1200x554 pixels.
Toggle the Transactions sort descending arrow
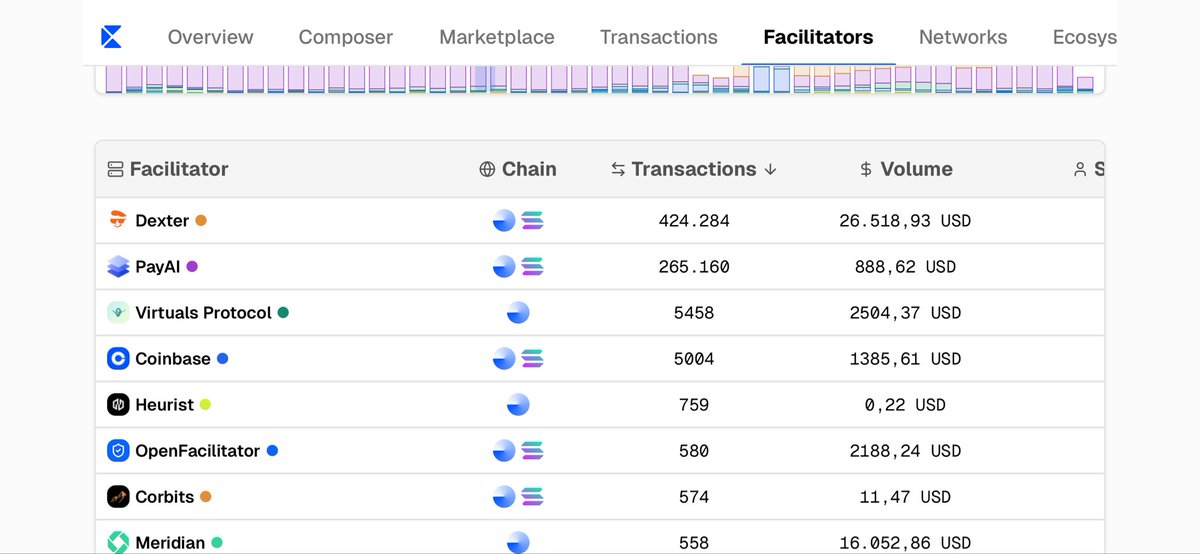click(x=770, y=170)
